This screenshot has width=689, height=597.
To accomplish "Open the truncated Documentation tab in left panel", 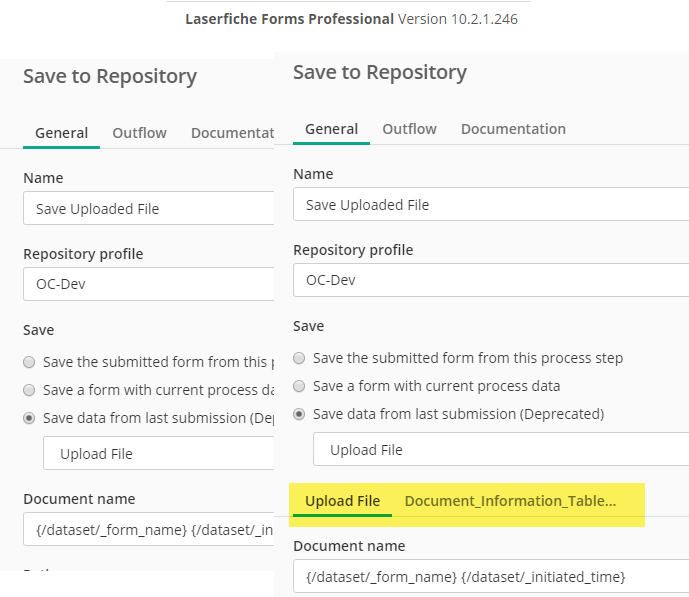I will click(232, 133).
